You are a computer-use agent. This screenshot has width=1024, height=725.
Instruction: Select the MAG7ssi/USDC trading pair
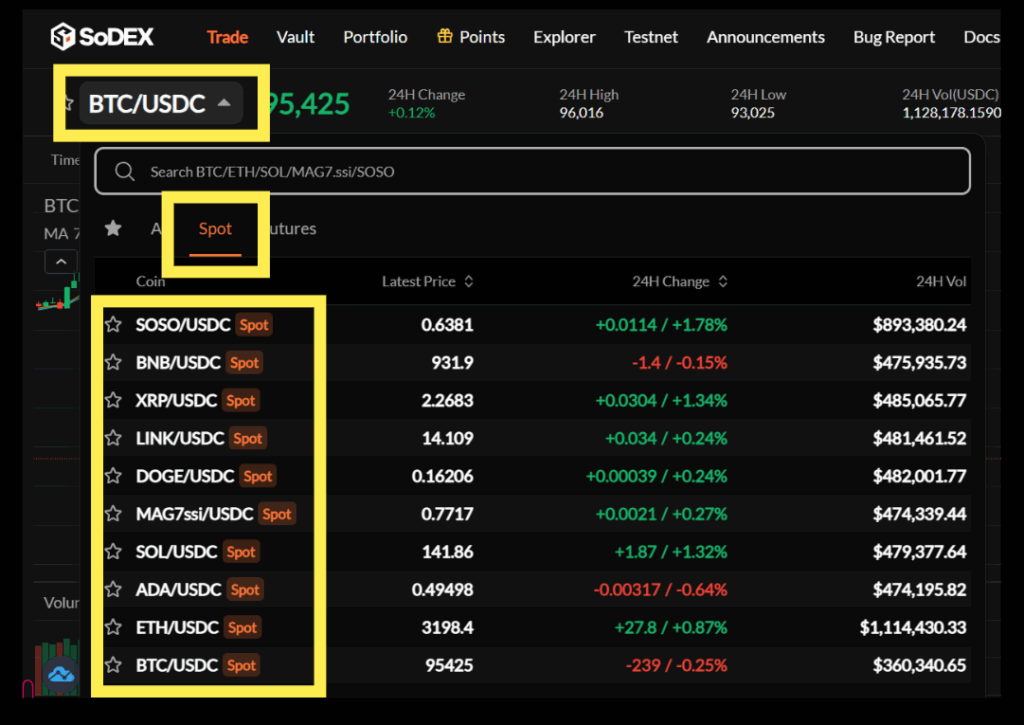pos(195,514)
